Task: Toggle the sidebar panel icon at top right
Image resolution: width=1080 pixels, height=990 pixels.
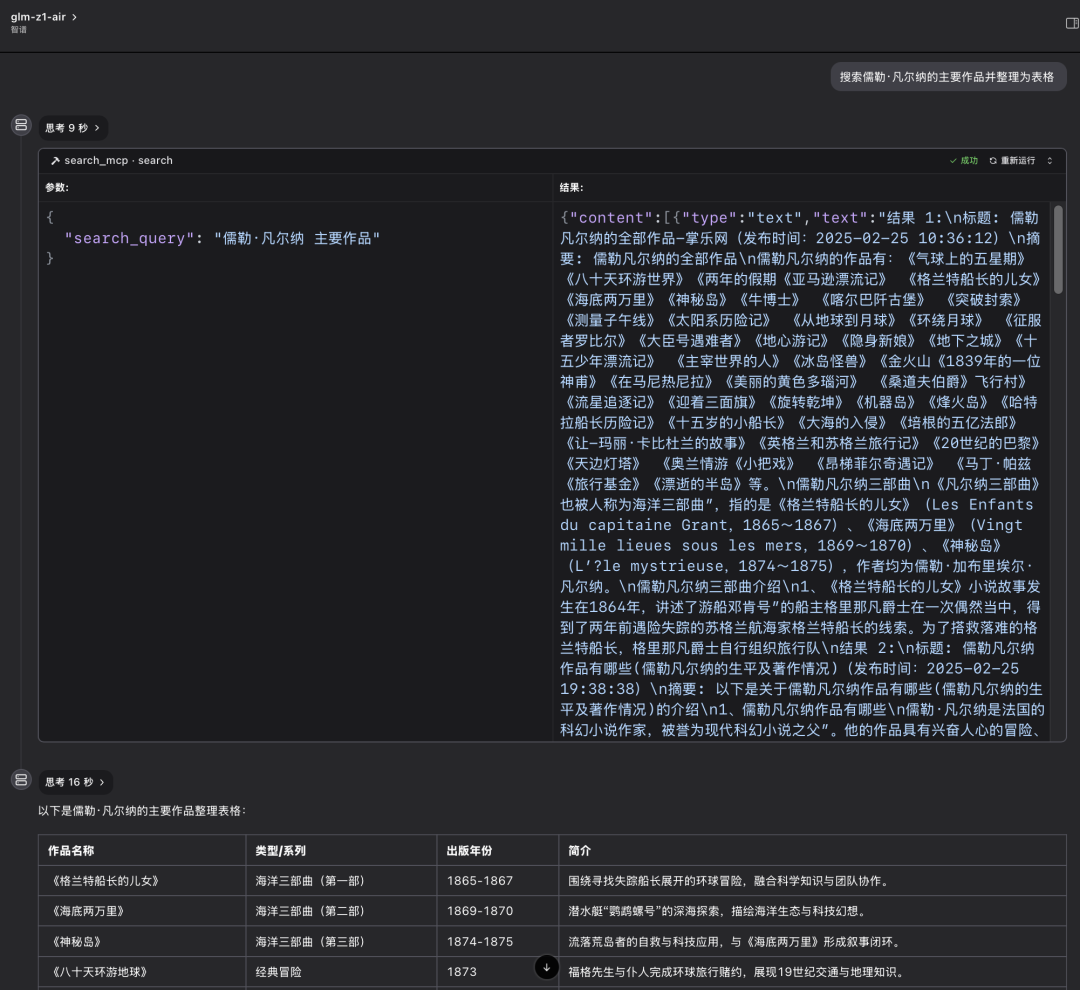Action: point(1072,23)
